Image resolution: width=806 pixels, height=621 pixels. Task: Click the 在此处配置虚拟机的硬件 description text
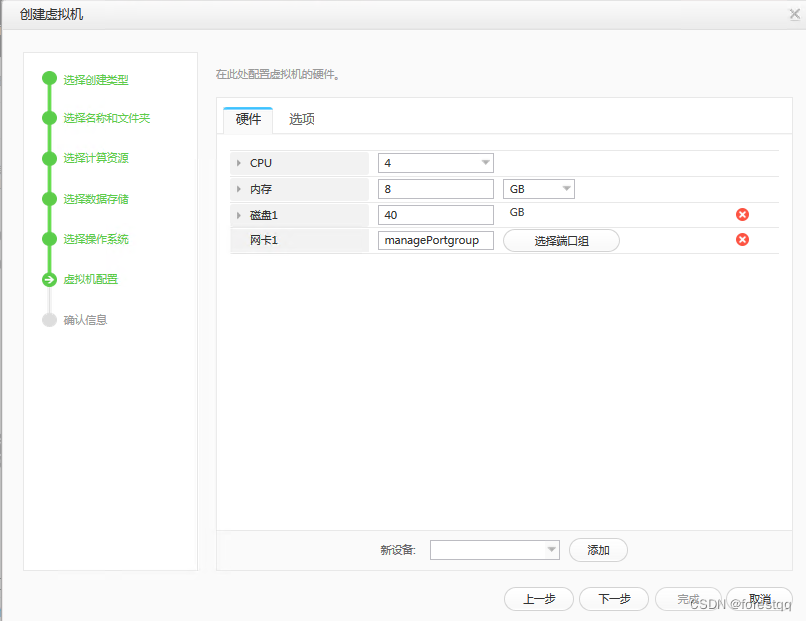278,75
